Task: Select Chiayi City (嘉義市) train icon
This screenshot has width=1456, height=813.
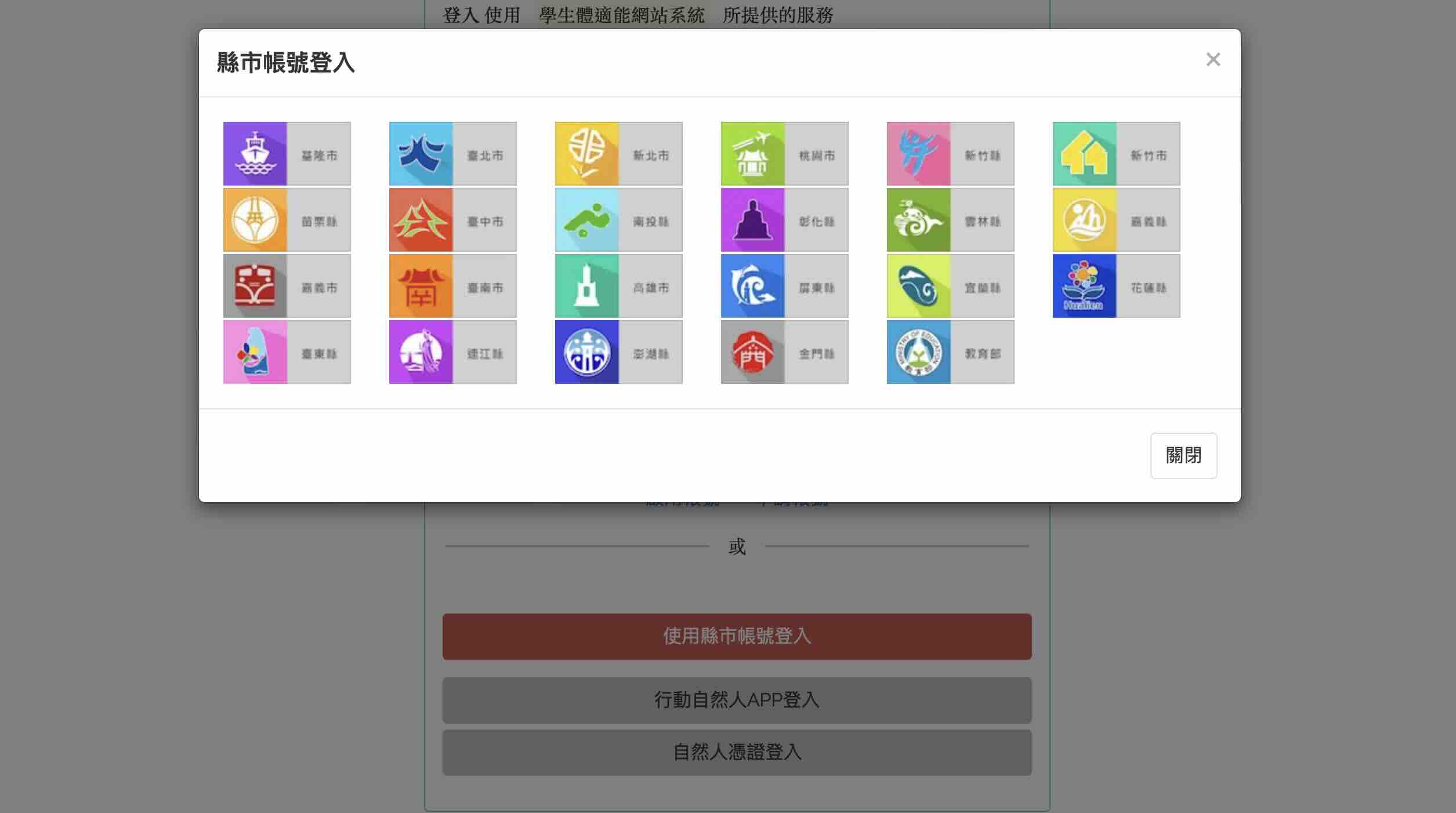Action: (x=255, y=286)
